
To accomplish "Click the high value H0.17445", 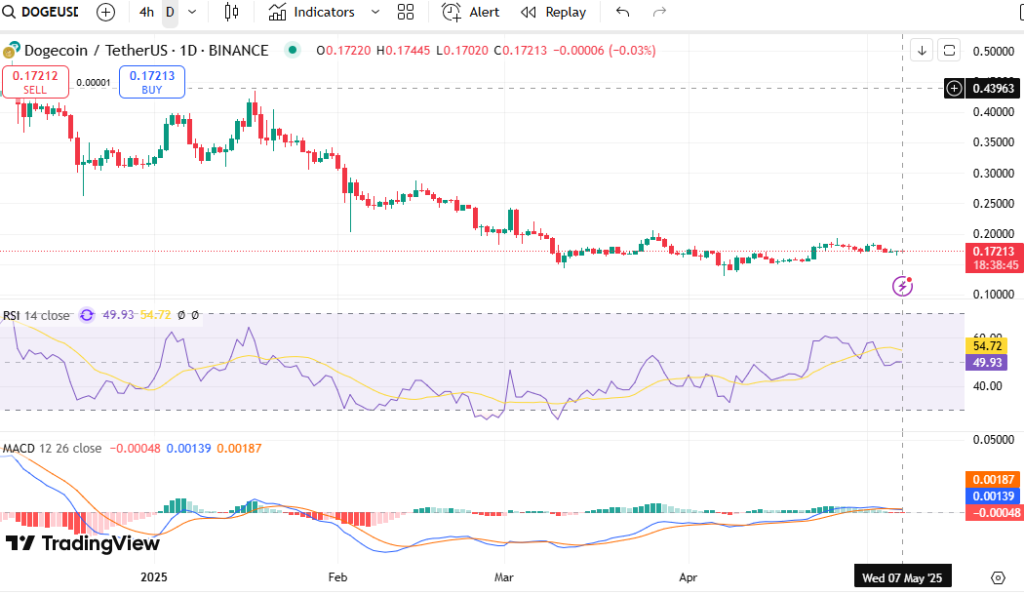I will 403,50.
